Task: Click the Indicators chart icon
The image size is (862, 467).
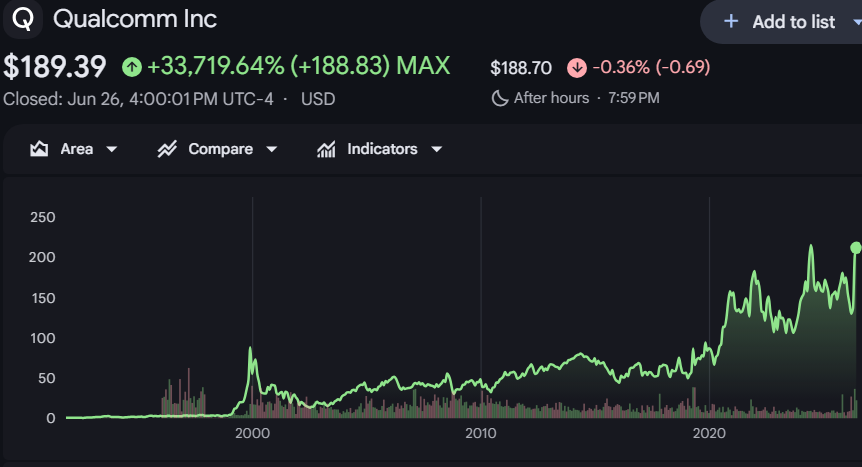Action: (x=326, y=149)
